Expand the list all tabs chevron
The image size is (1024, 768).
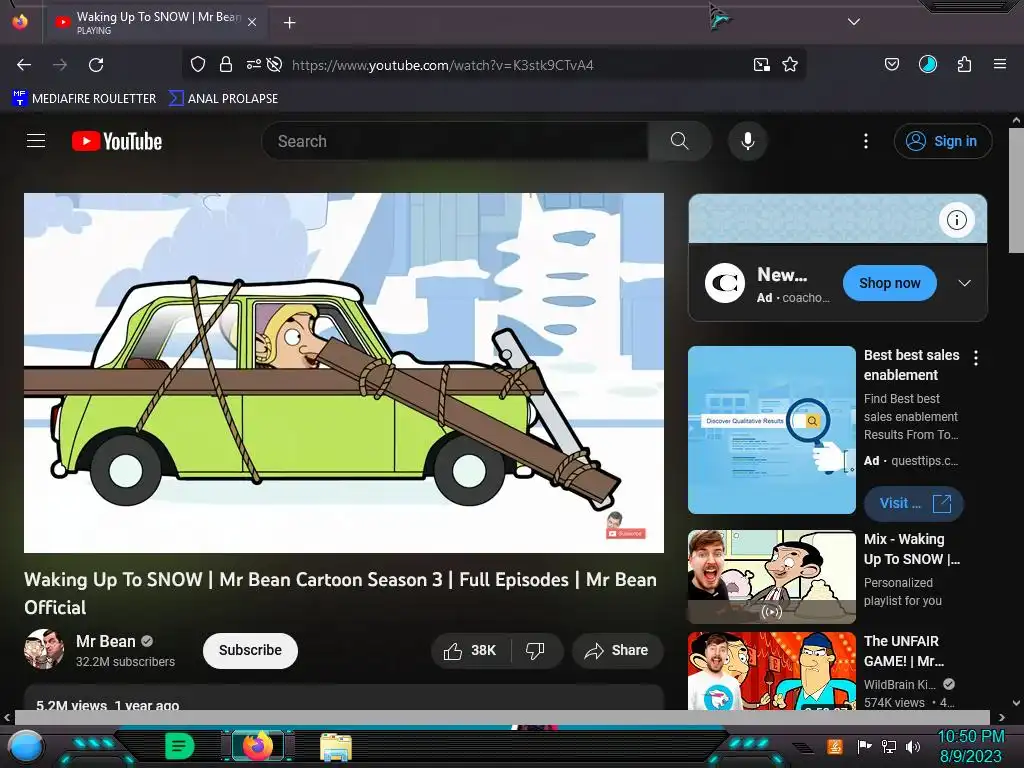pos(854,22)
